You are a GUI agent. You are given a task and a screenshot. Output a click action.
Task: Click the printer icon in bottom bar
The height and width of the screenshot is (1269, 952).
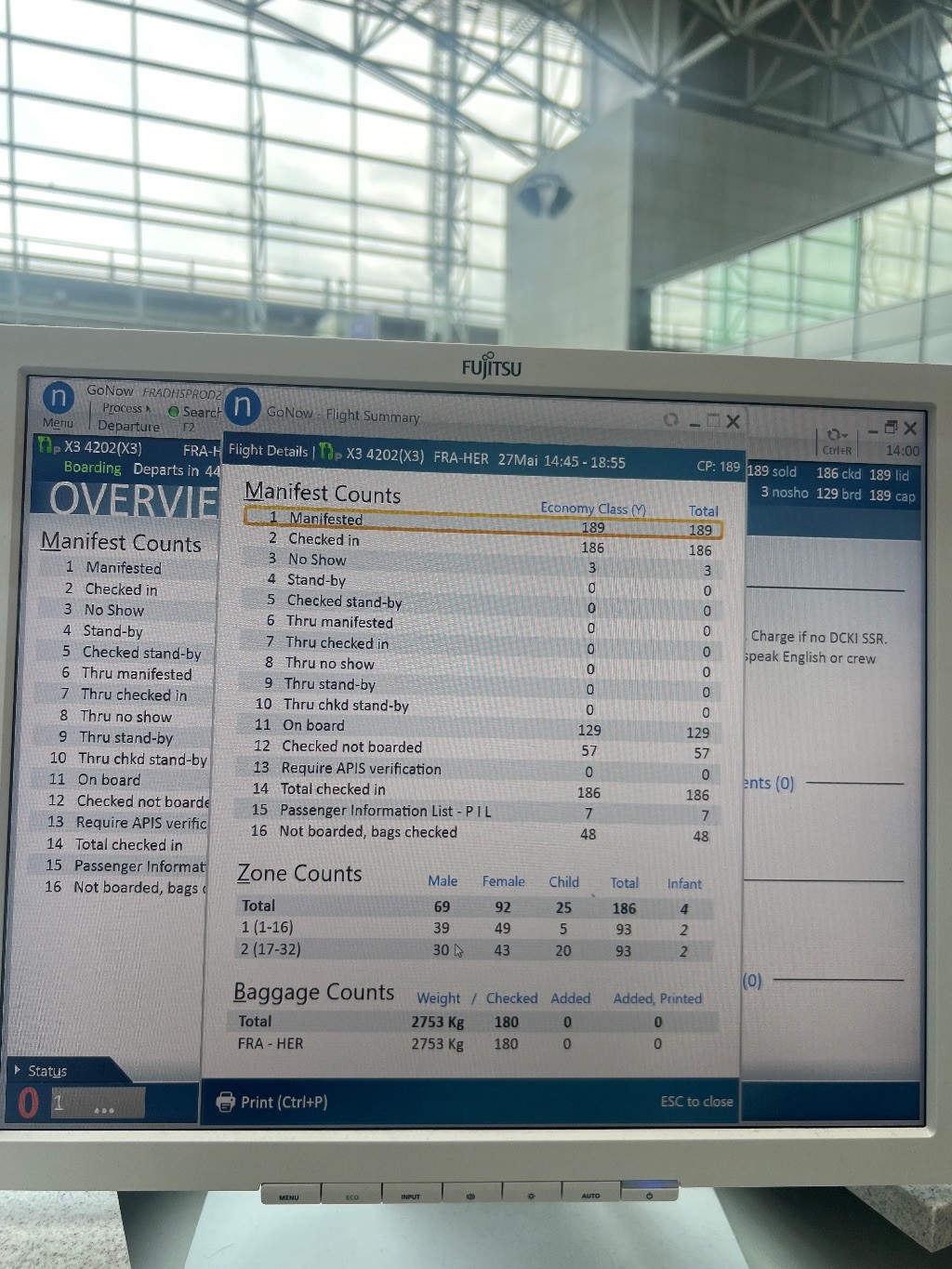point(225,1102)
